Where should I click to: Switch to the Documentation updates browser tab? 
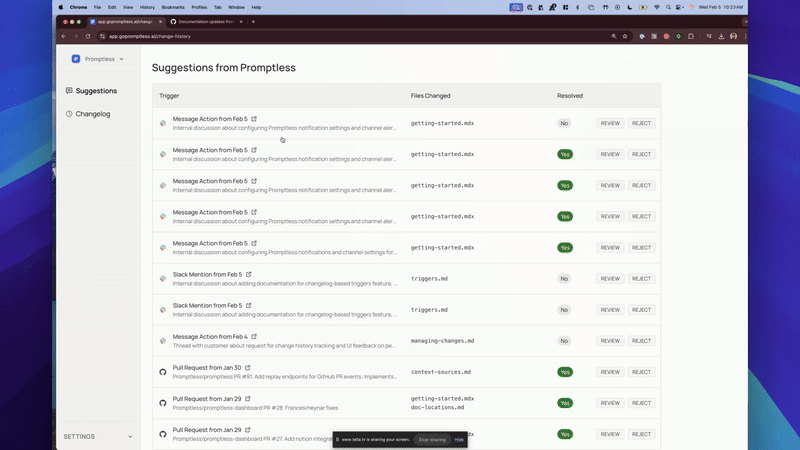click(x=205, y=21)
